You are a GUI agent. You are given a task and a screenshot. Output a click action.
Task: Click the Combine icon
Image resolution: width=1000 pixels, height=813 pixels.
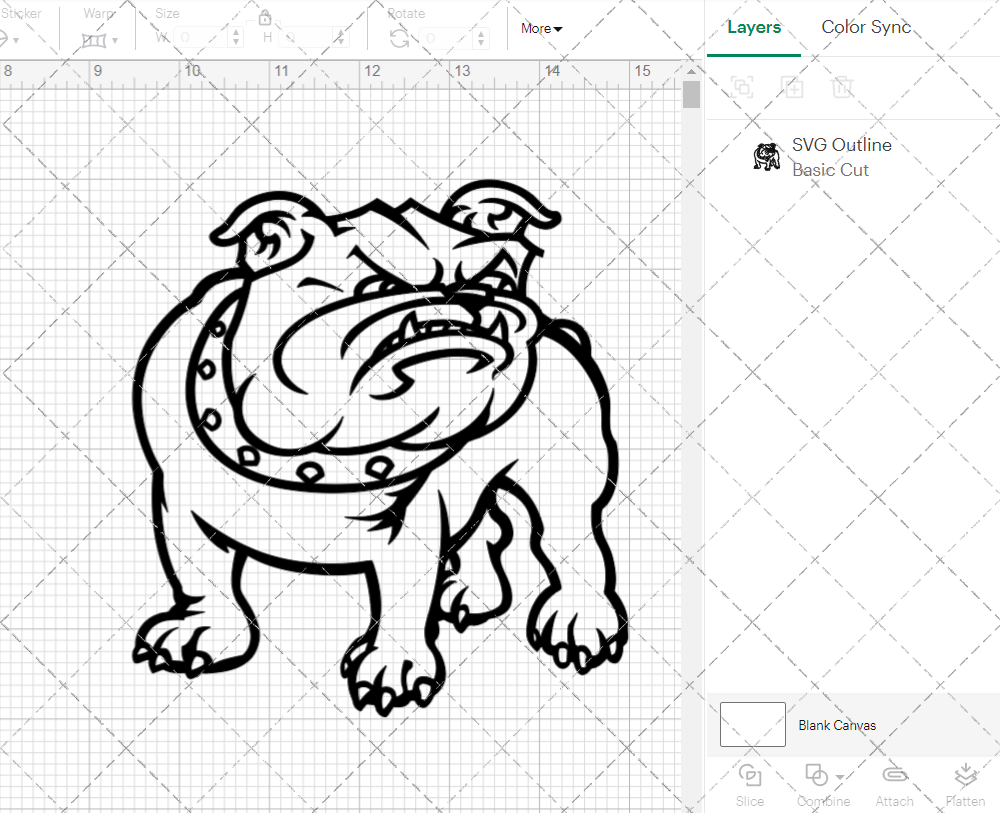coord(815,775)
